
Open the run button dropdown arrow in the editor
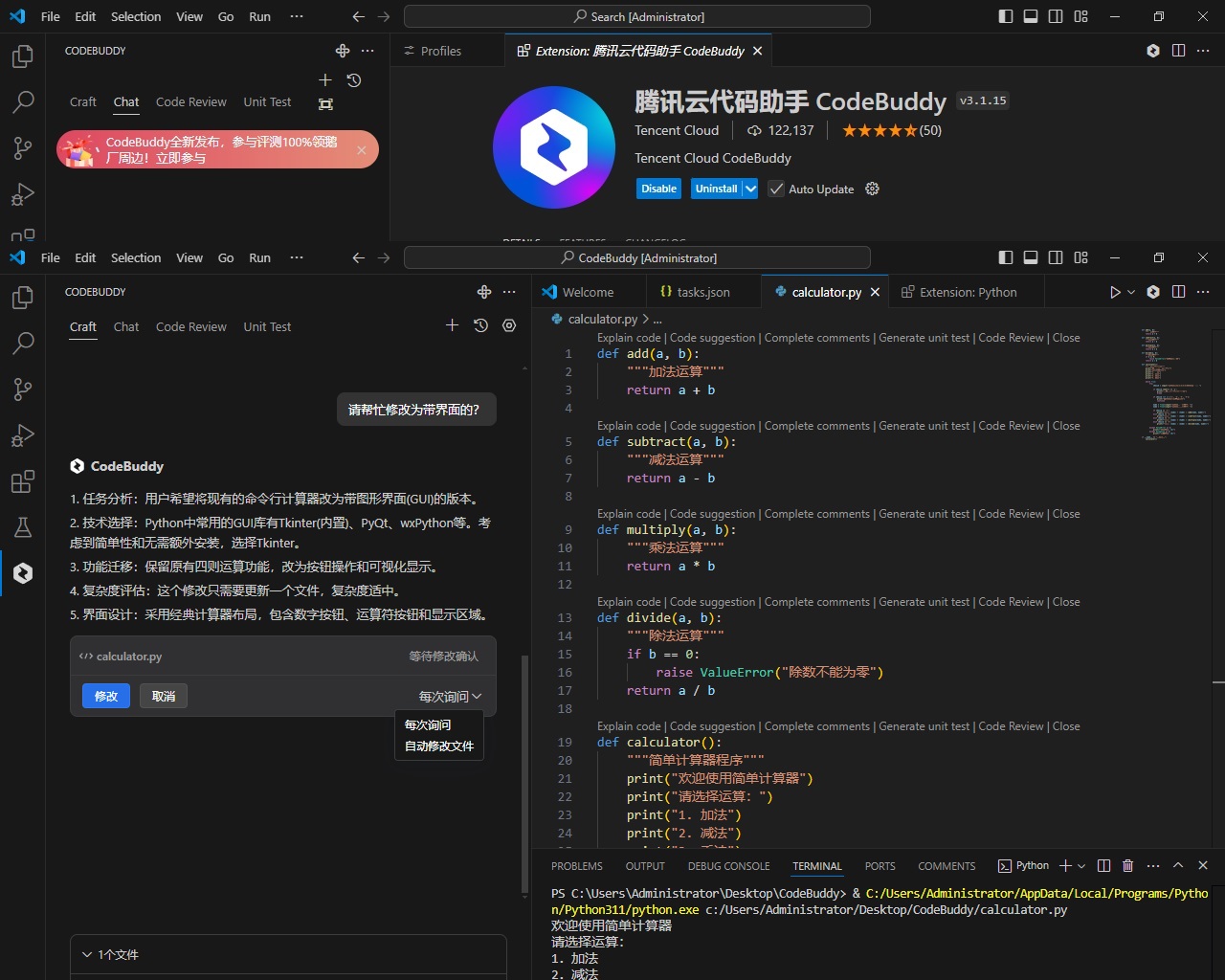(1131, 292)
